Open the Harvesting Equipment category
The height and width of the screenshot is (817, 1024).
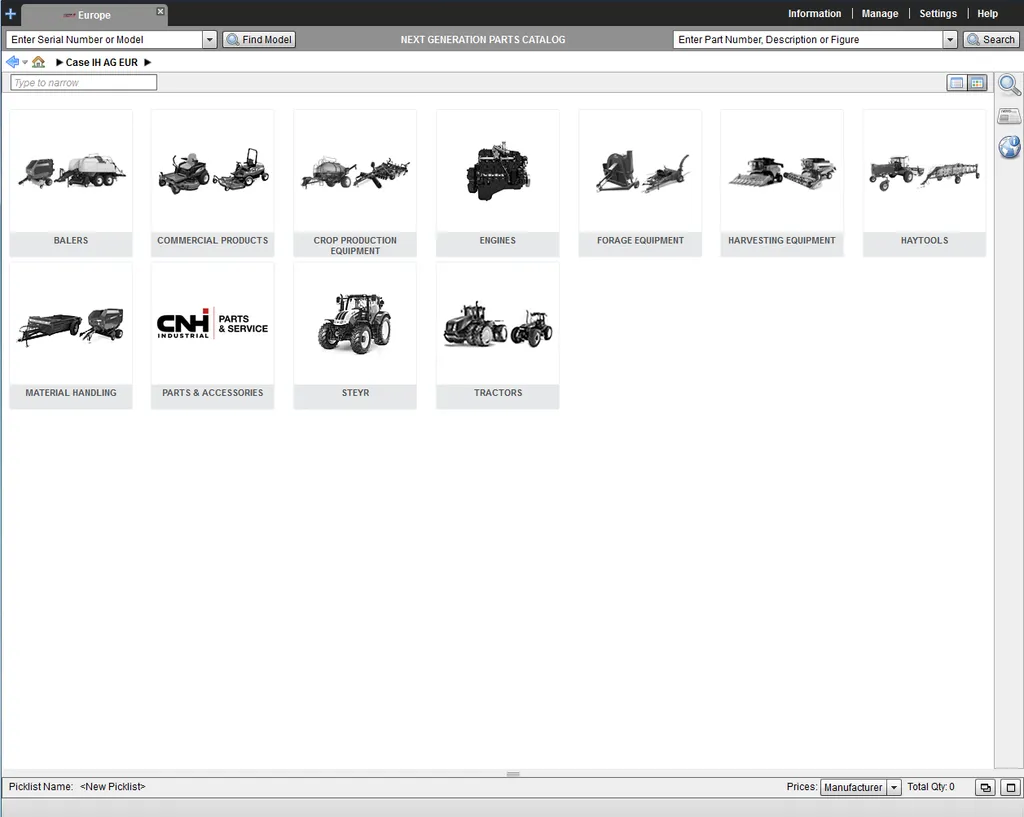(x=782, y=183)
